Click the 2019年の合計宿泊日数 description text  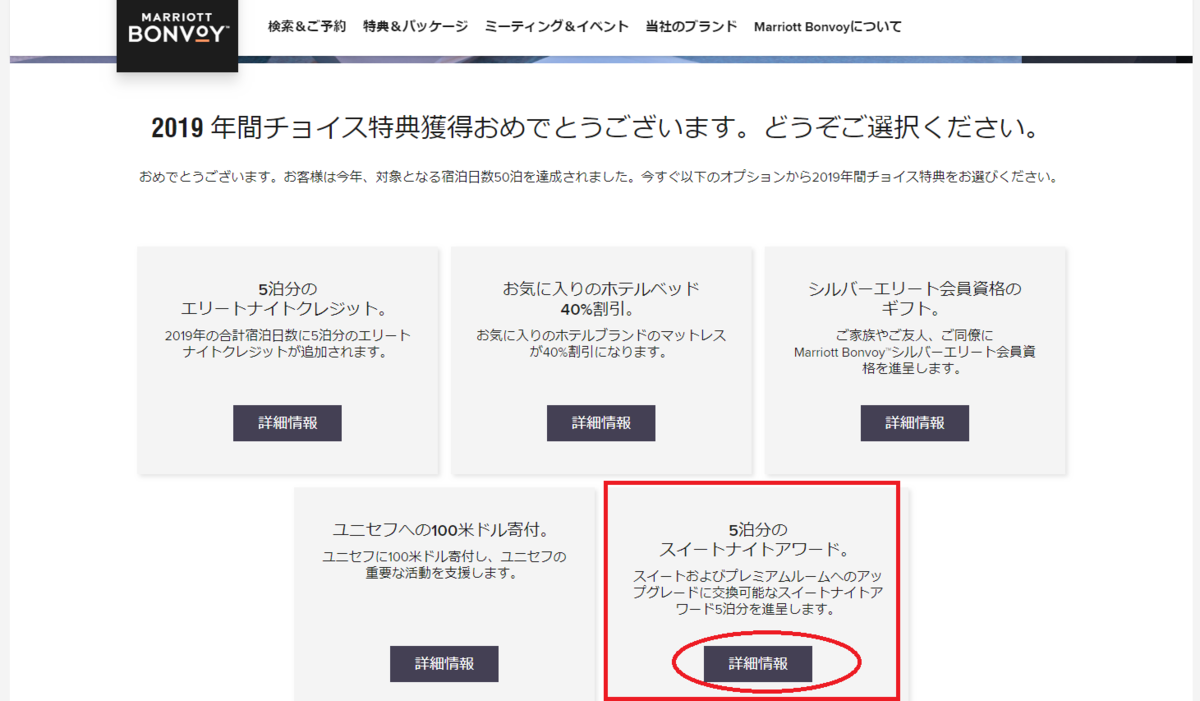[x=287, y=344]
